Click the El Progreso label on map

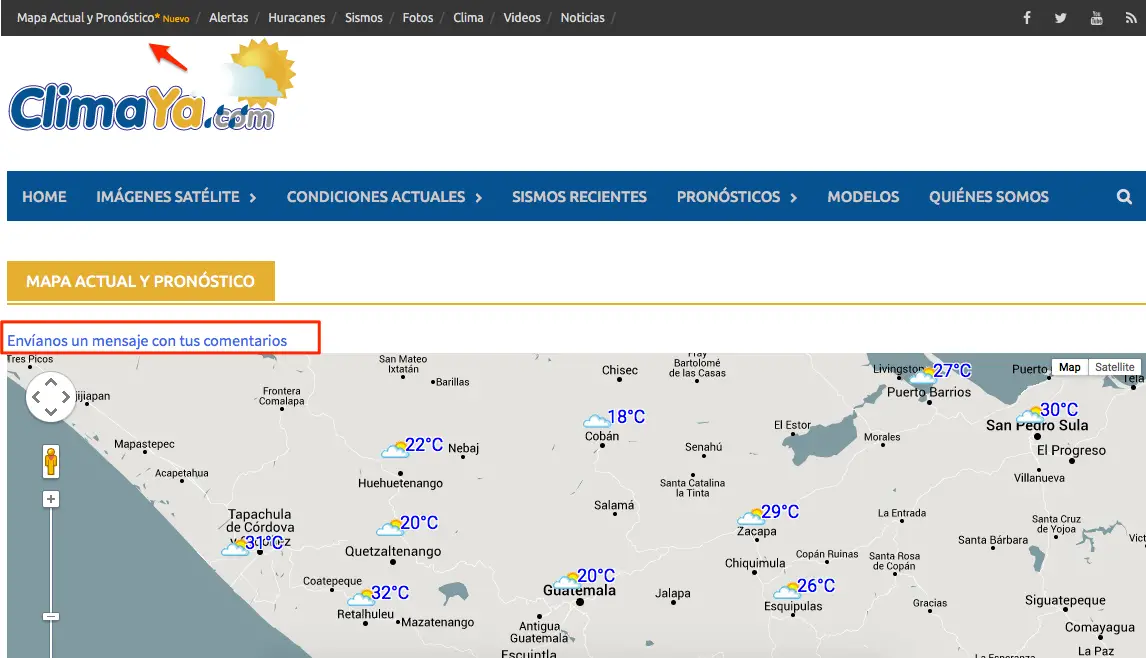click(x=1071, y=450)
